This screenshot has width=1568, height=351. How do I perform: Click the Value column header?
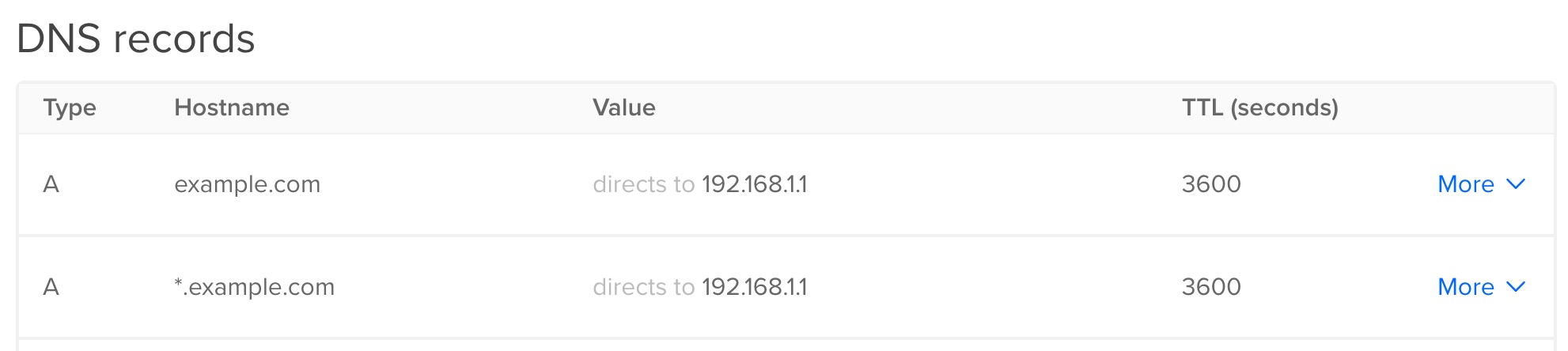(x=624, y=108)
